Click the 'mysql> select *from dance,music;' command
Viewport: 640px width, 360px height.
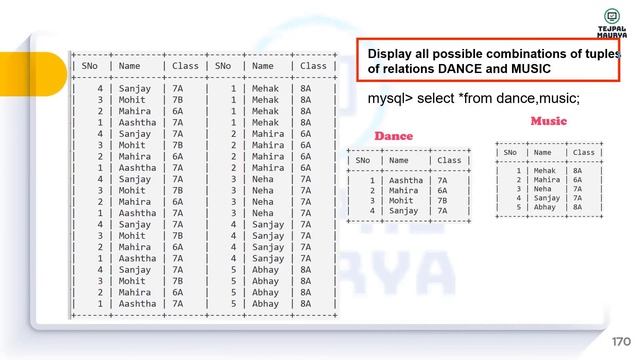(473, 98)
